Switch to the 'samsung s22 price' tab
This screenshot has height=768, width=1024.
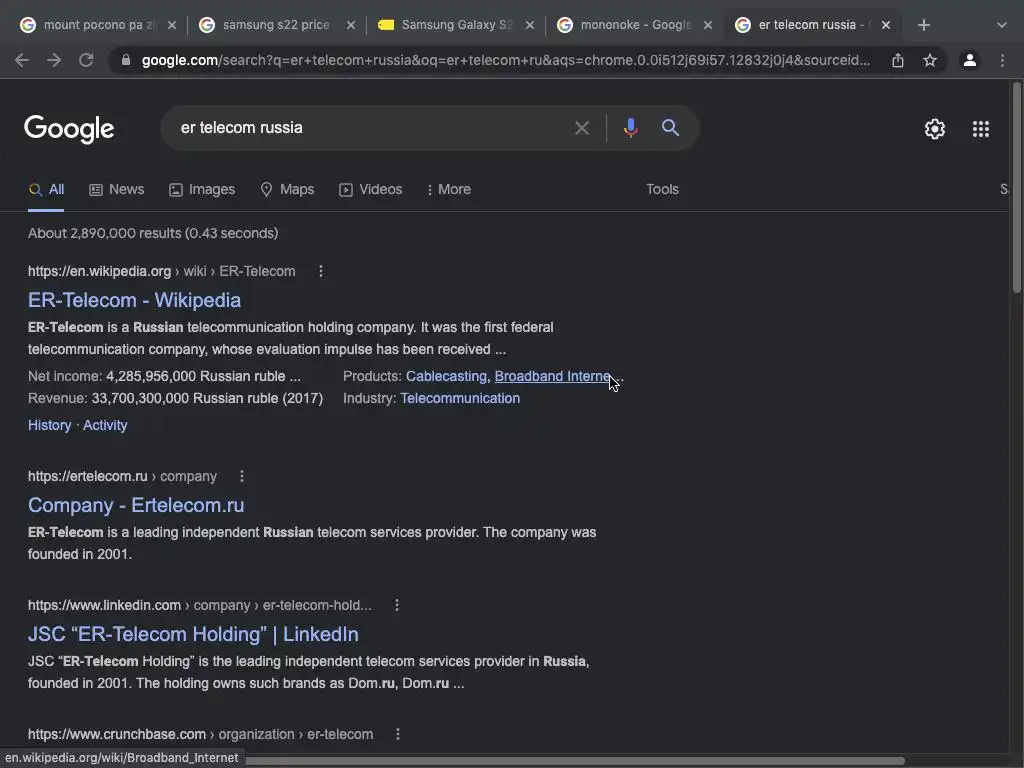click(x=276, y=25)
